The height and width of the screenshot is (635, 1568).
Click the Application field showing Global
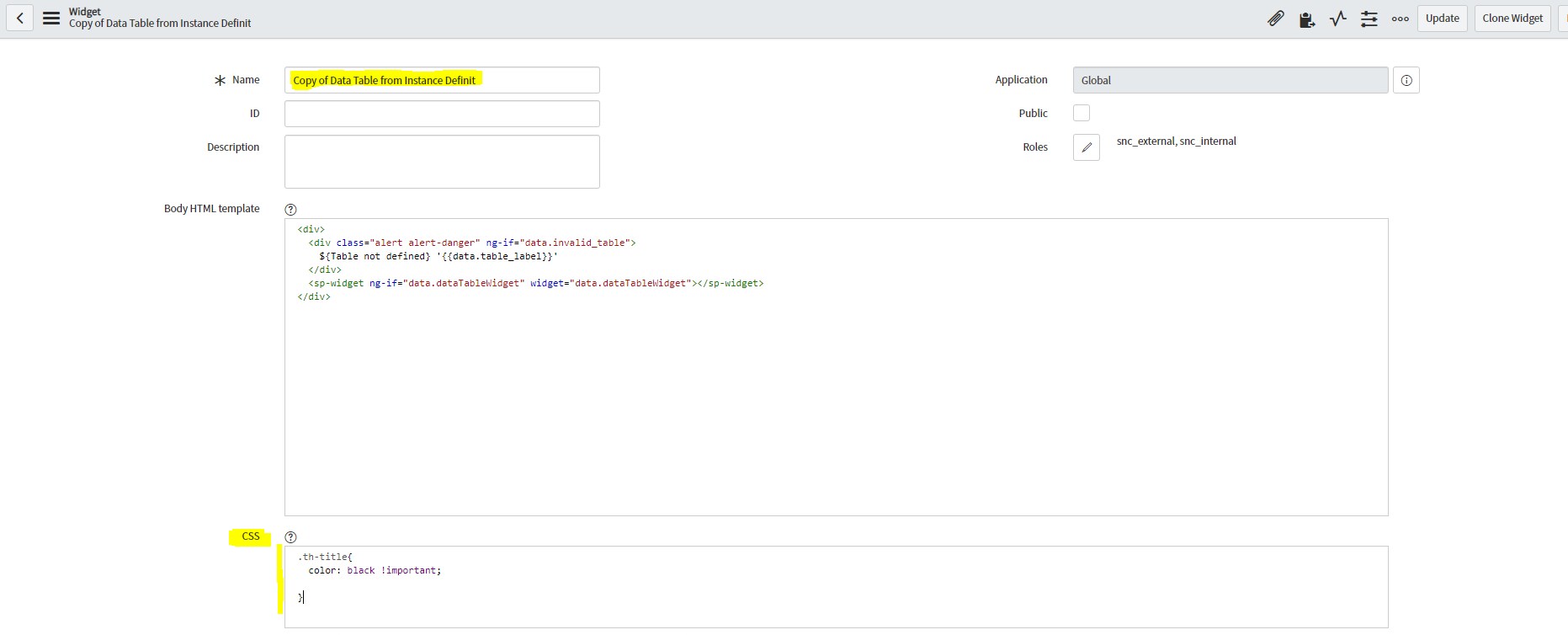click(x=1230, y=80)
